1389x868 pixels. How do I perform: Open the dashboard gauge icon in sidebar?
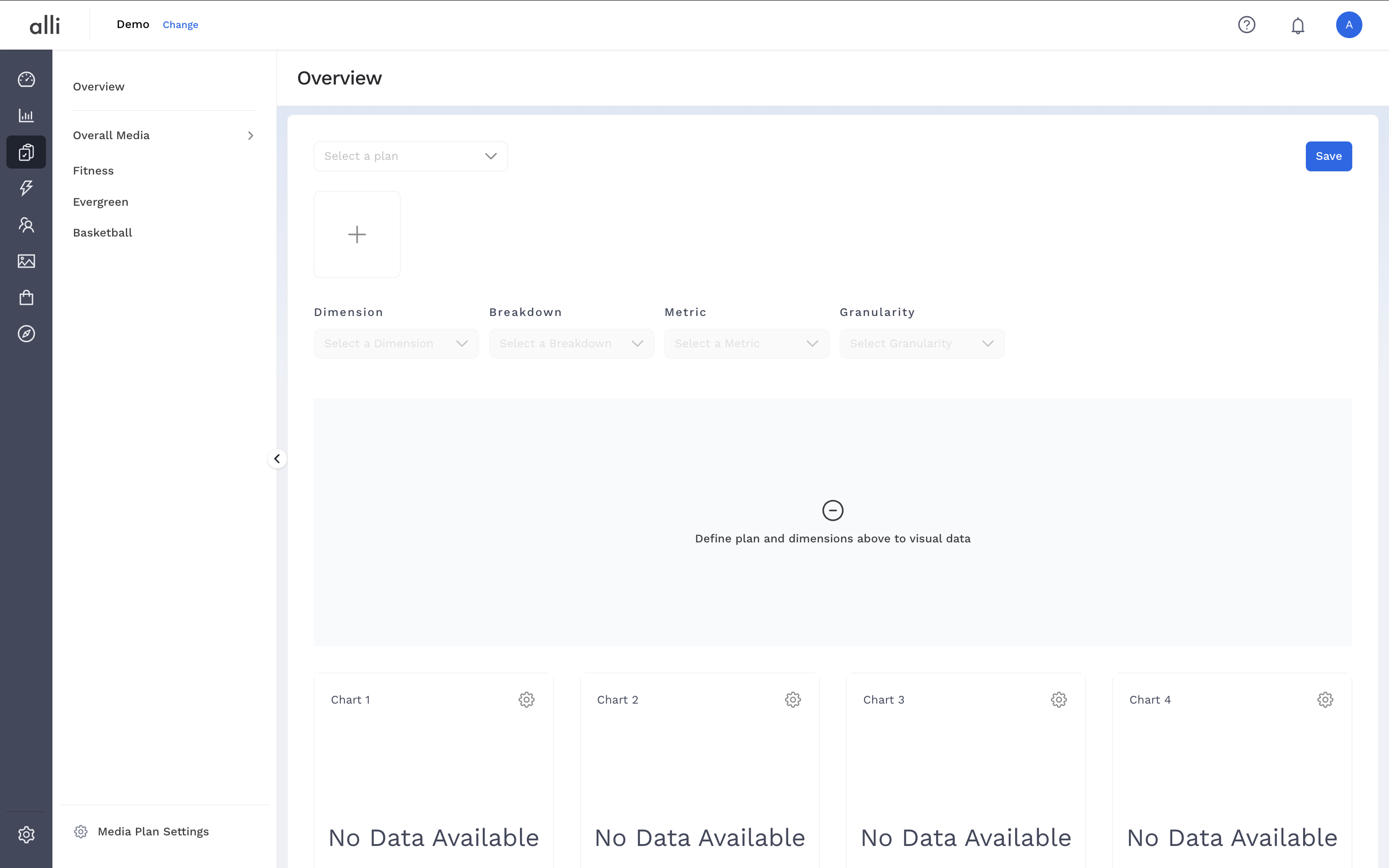(26, 79)
